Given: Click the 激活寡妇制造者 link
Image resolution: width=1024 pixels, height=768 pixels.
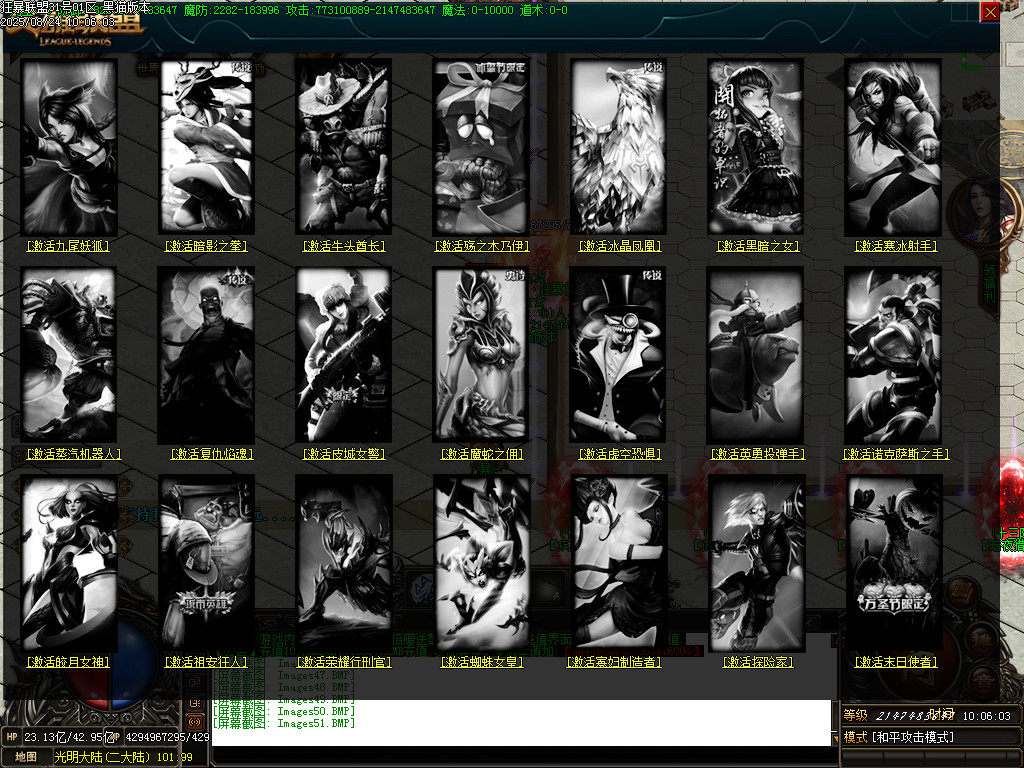Looking at the screenshot, I should tap(615, 662).
